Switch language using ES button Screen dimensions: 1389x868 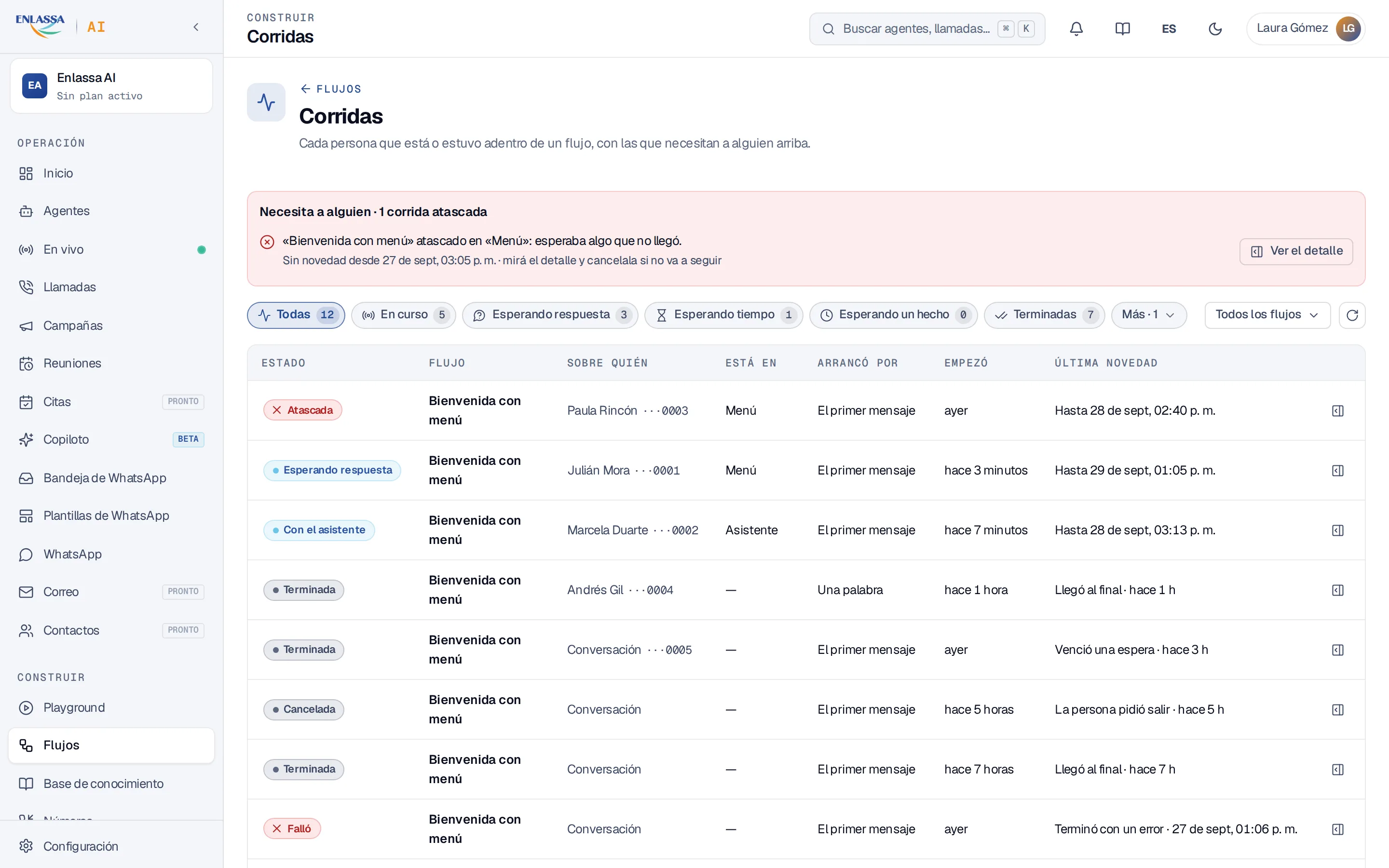(x=1169, y=29)
